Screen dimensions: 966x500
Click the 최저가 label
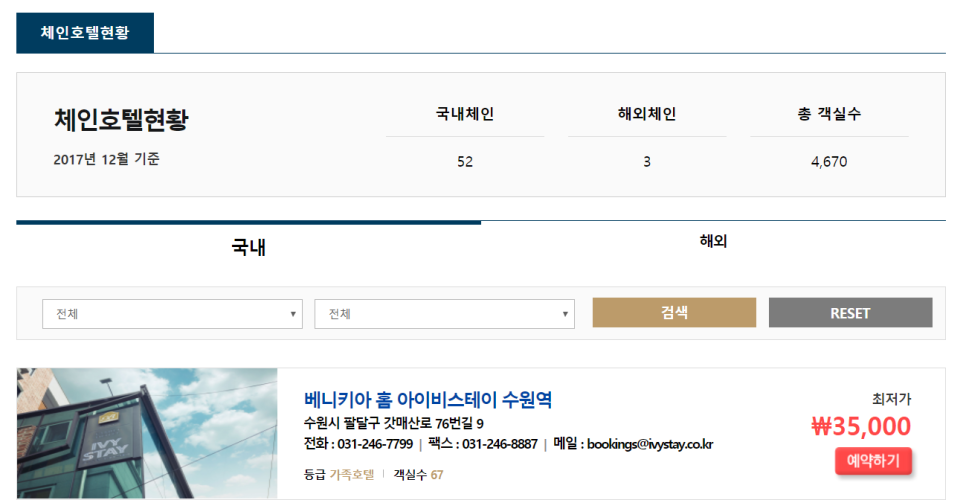click(x=891, y=399)
